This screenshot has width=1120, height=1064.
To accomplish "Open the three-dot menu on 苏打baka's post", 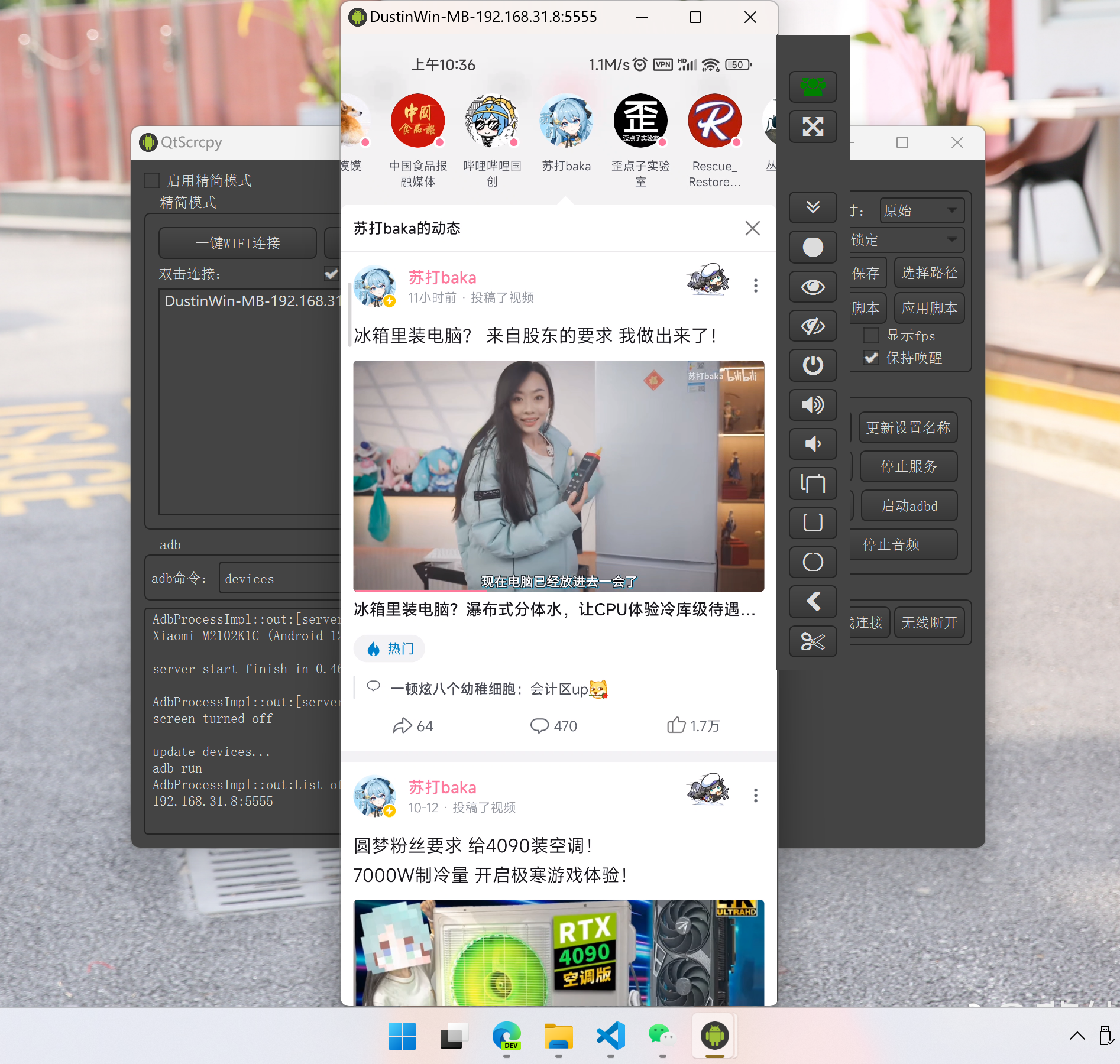I will pyautogui.click(x=755, y=286).
